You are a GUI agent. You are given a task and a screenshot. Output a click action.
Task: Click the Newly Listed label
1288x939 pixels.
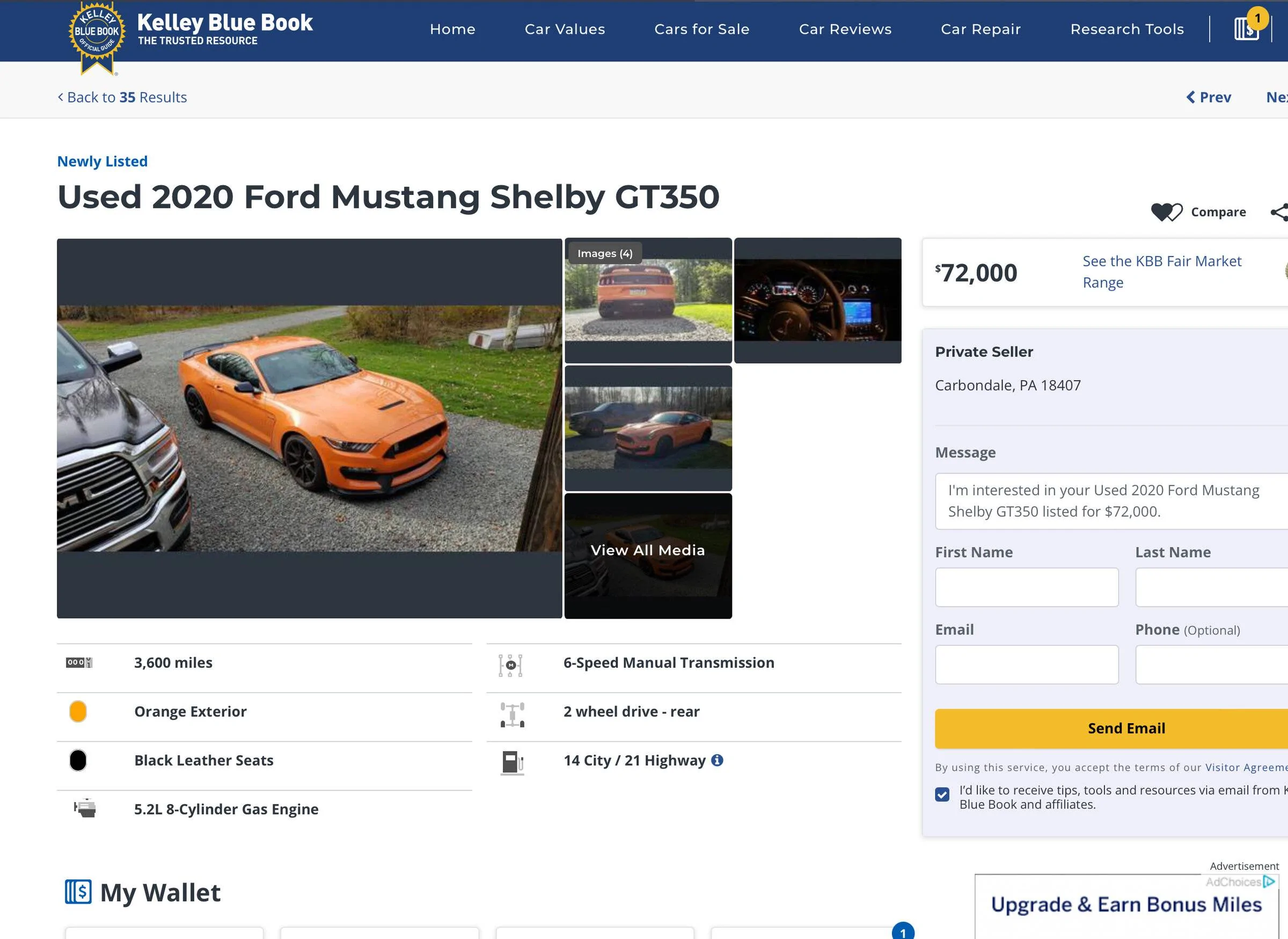pyautogui.click(x=103, y=162)
